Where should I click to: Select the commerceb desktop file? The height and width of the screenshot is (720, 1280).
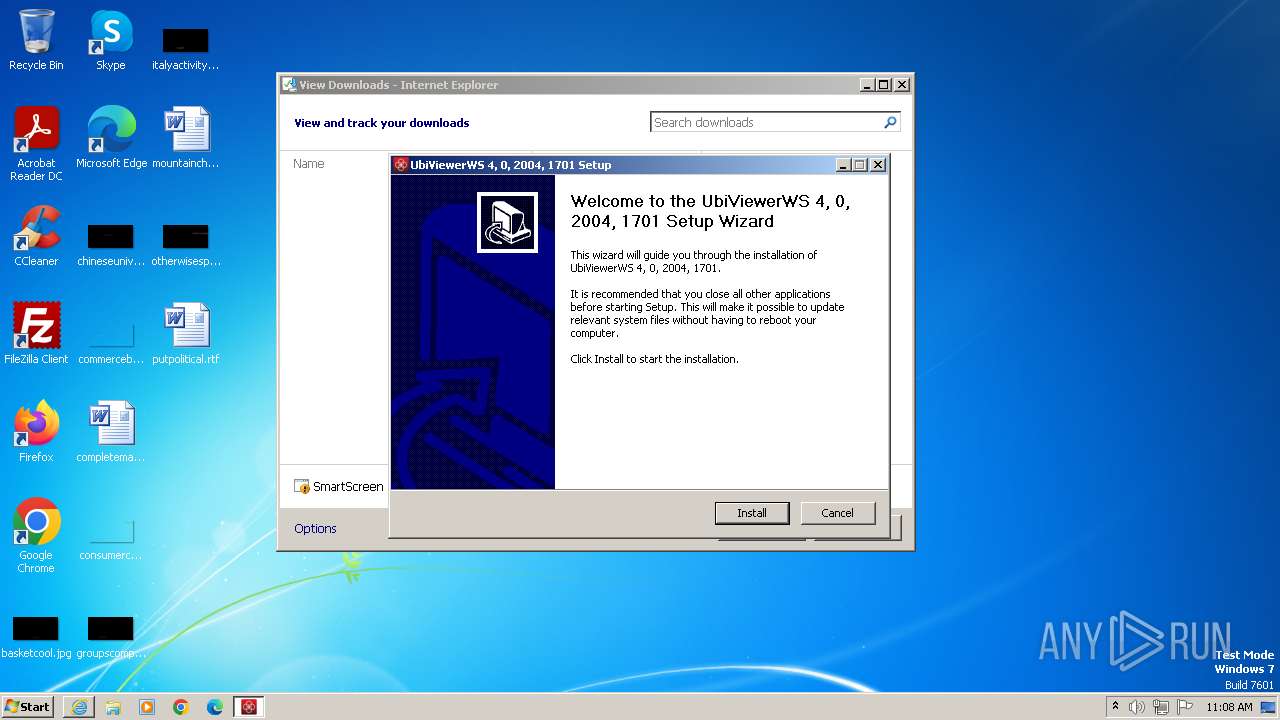click(x=111, y=343)
